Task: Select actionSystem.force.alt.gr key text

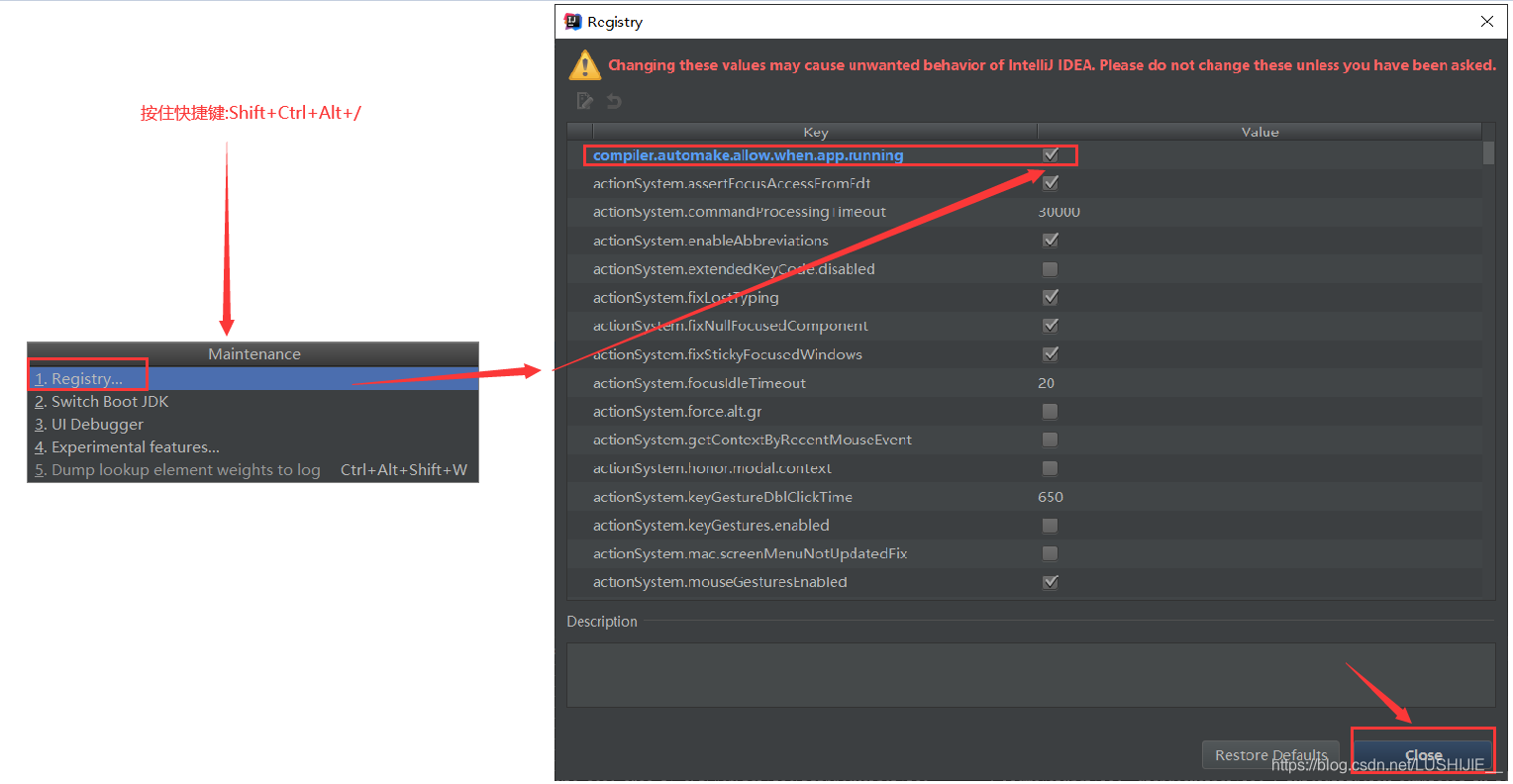Action: pos(677,411)
